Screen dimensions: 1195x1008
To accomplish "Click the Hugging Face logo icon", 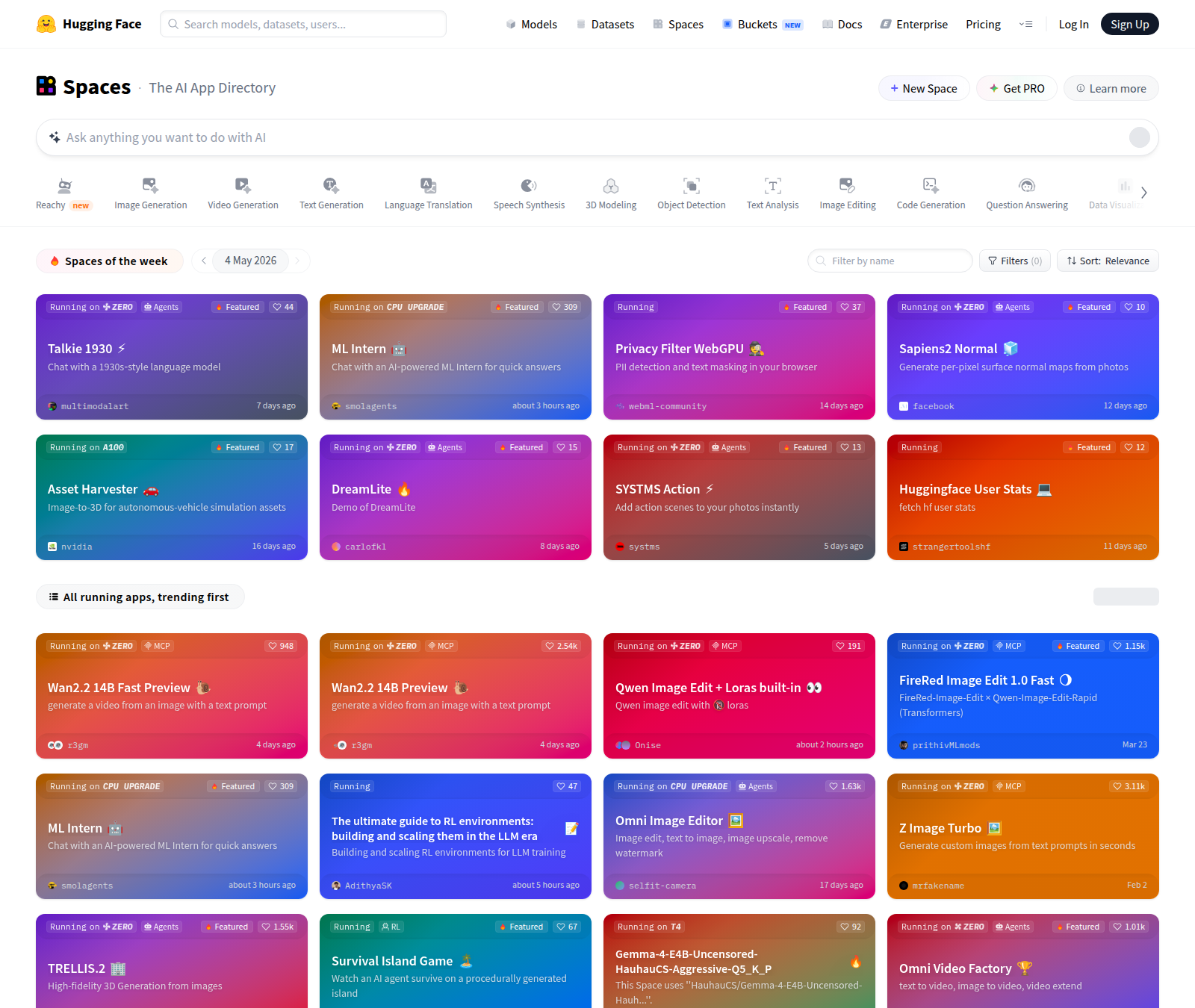I will (x=46, y=24).
